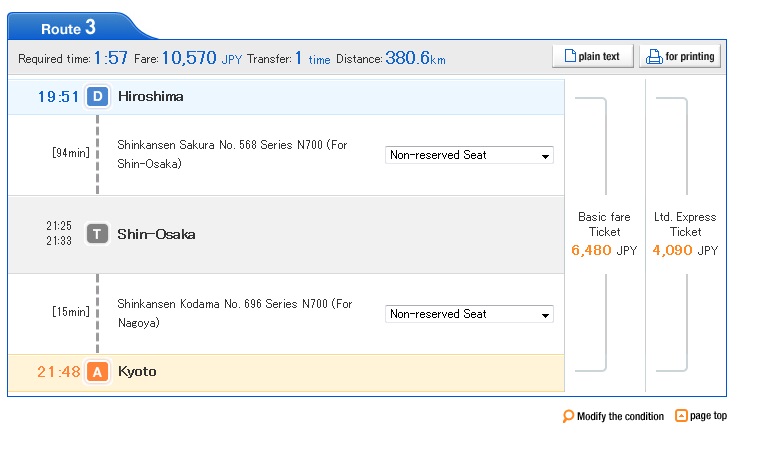
Task: Click the 19:51 departure time
Action: tap(58, 97)
